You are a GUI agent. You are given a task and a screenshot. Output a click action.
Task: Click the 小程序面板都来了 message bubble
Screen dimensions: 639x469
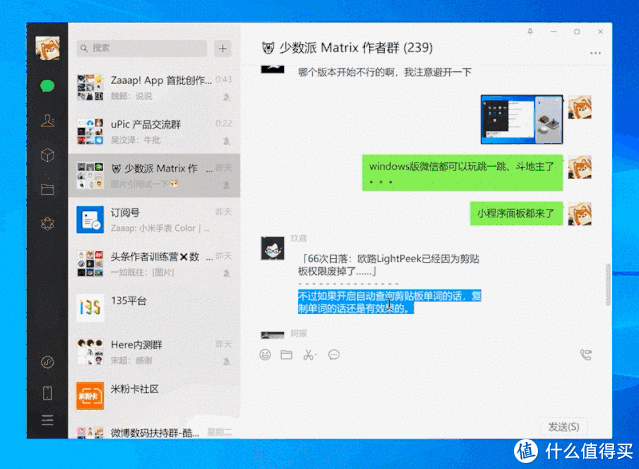coord(516,213)
